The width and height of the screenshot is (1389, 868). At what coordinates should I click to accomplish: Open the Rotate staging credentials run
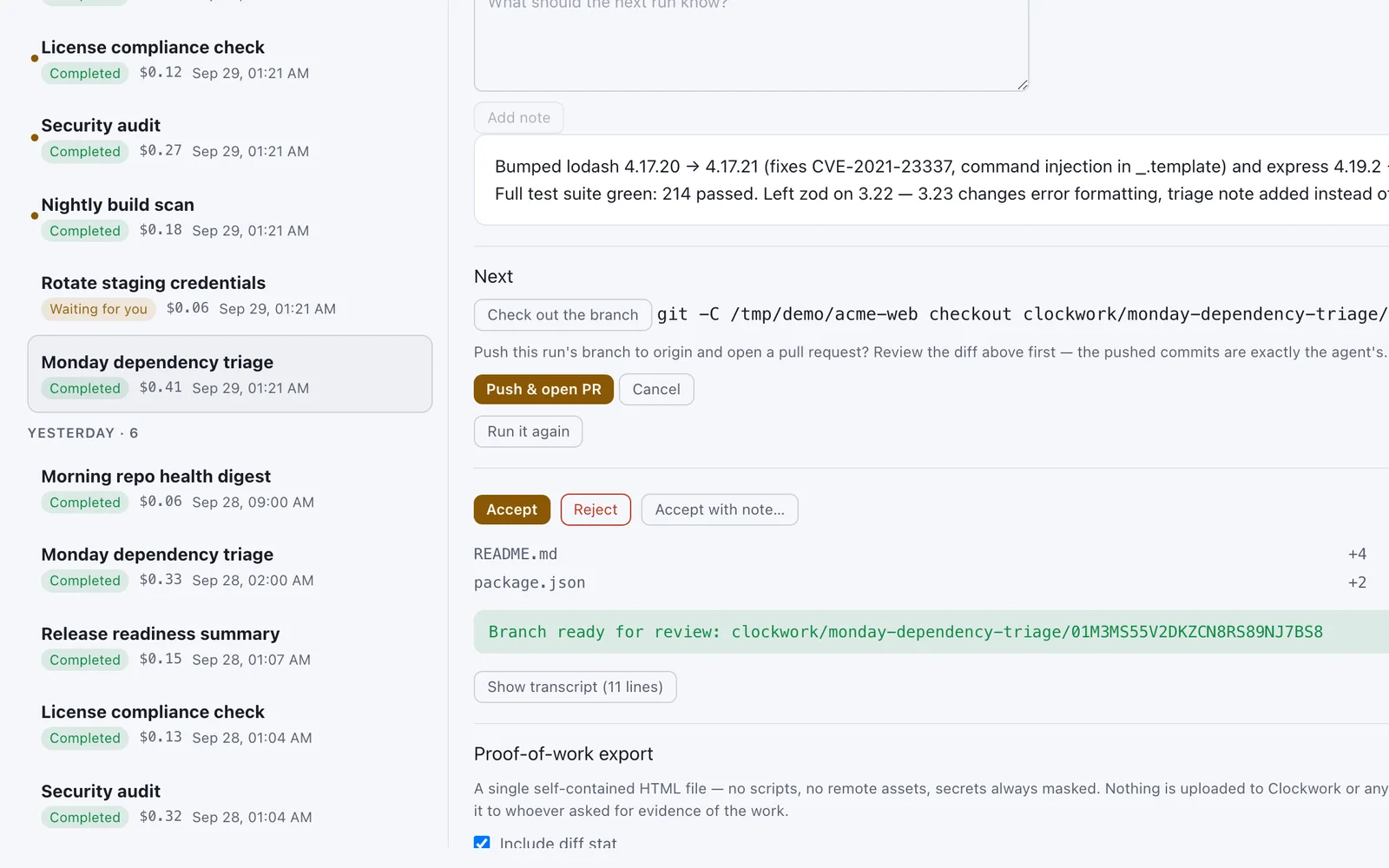click(x=230, y=295)
